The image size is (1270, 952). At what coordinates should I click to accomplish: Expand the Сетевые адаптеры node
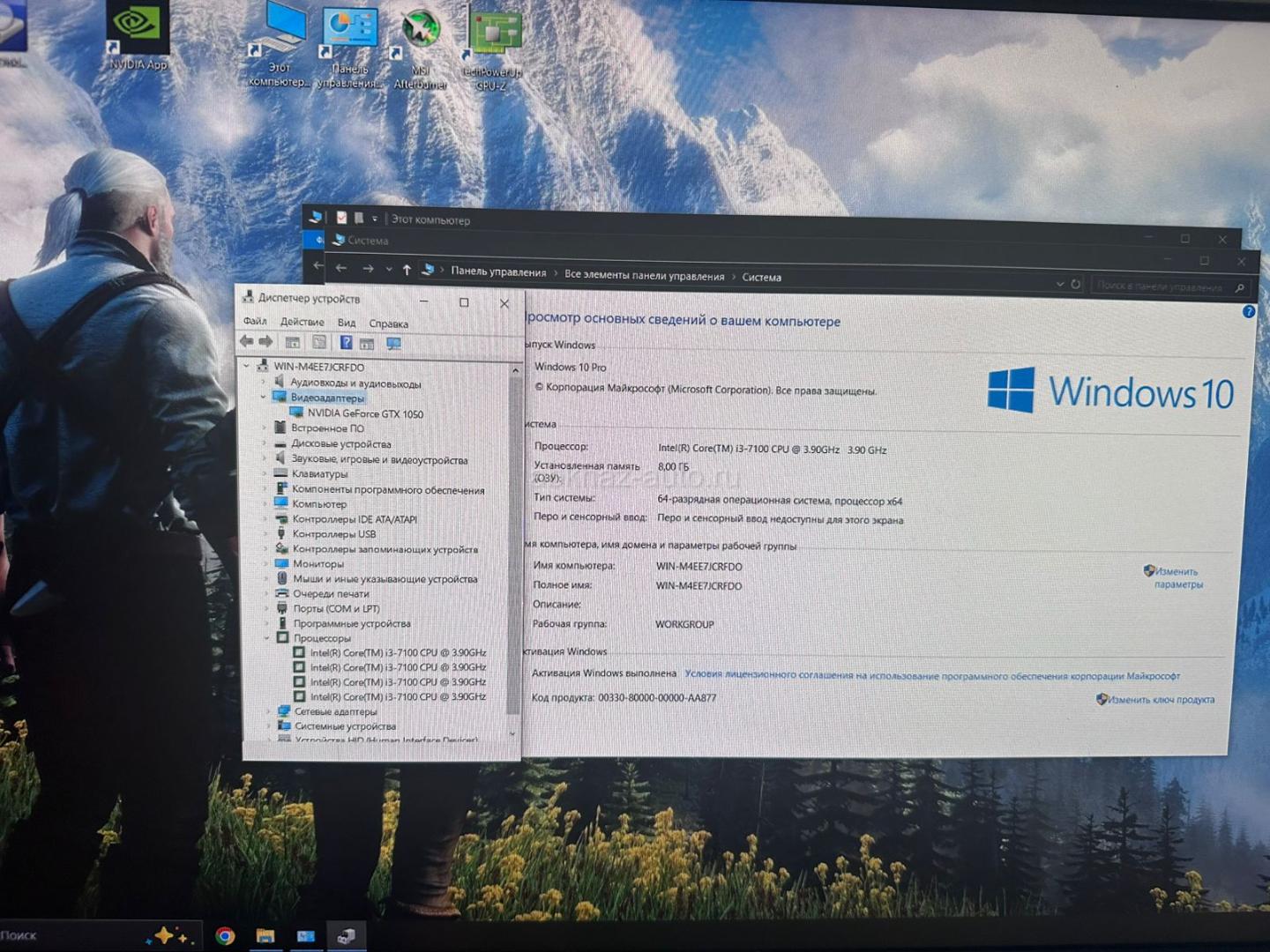(269, 711)
